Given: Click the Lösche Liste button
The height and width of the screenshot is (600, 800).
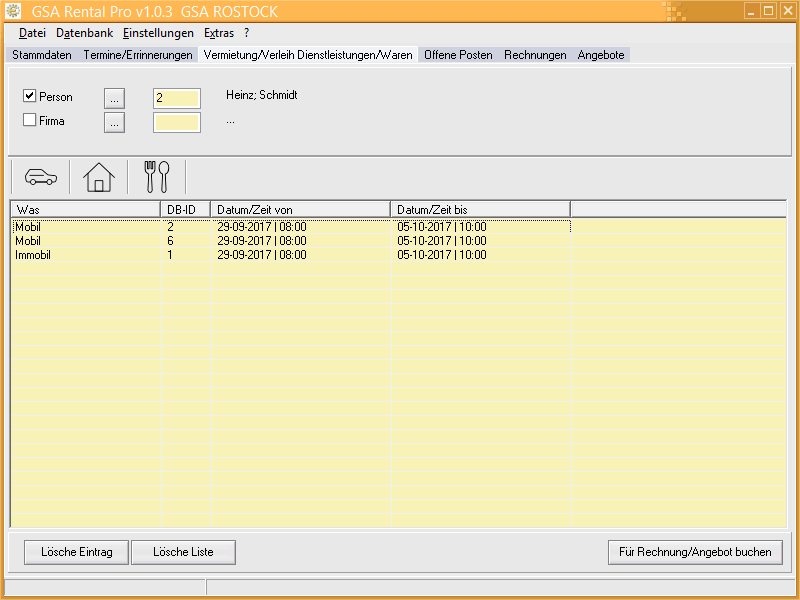Looking at the screenshot, I should [x=185, y=552].
